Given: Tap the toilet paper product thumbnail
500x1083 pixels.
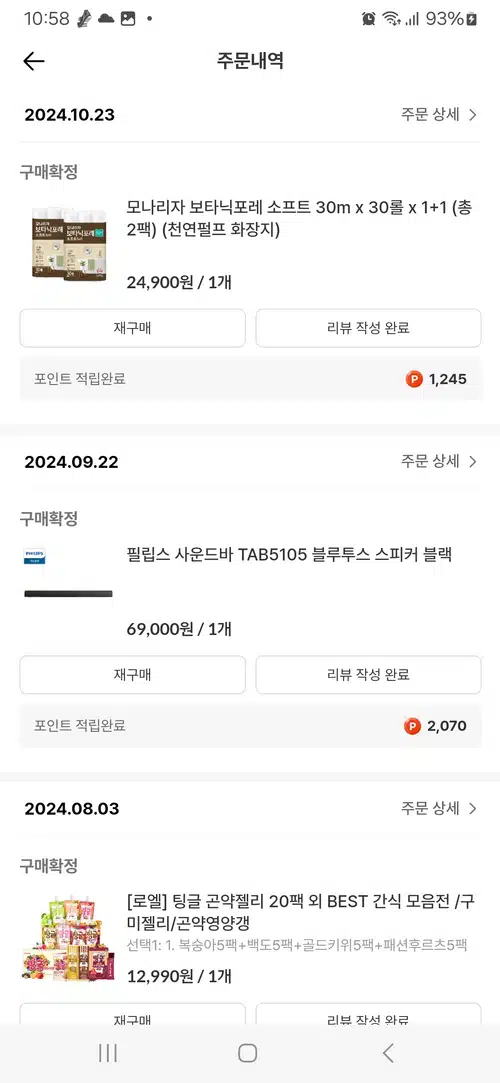Looking at the screenshot, I should click(x=68, y=242).
